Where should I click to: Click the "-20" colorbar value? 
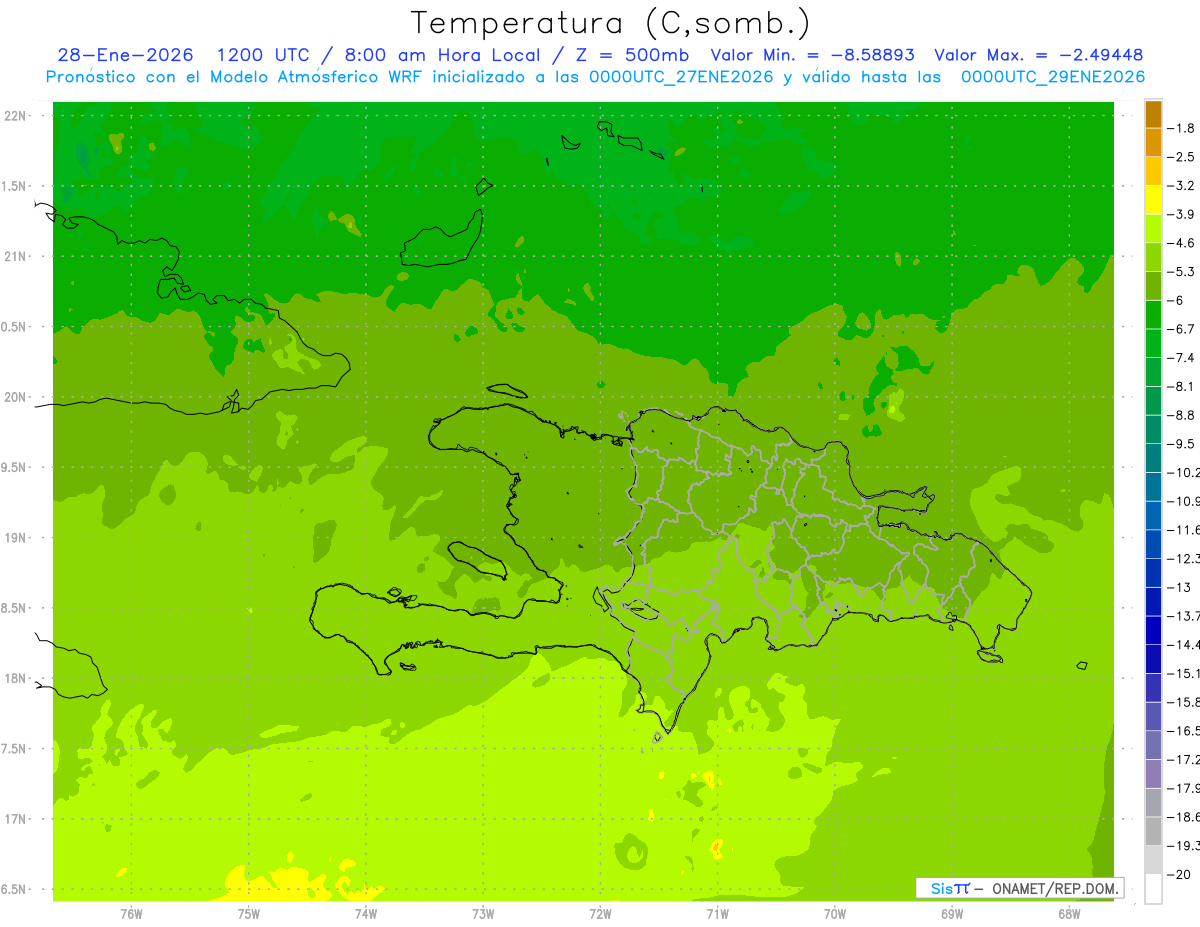(1179, 874)
